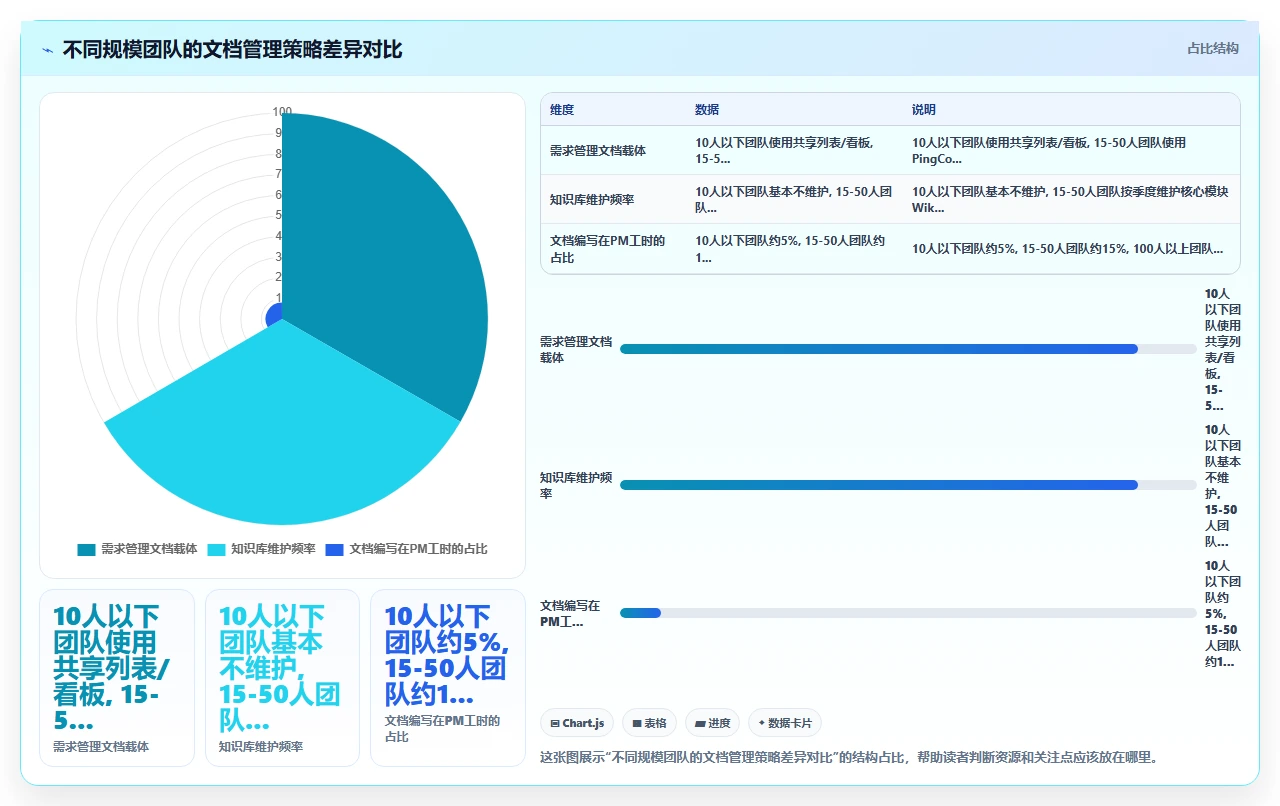1280x806 pixels.
Task: Click progress row label 知识库维护频率
Action: 576,485
